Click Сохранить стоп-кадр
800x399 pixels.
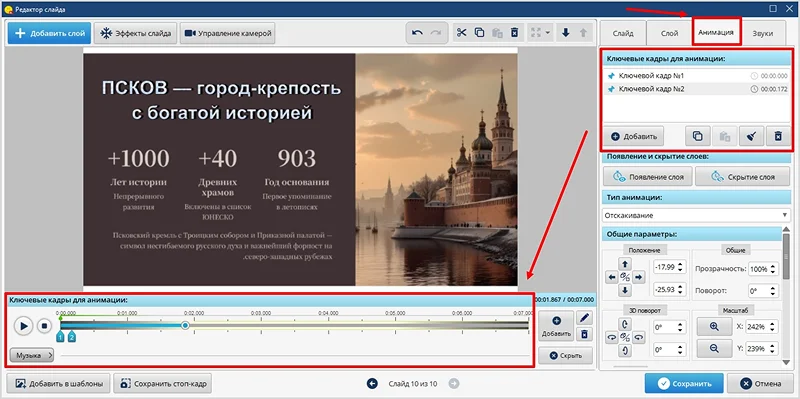(163, 383)
